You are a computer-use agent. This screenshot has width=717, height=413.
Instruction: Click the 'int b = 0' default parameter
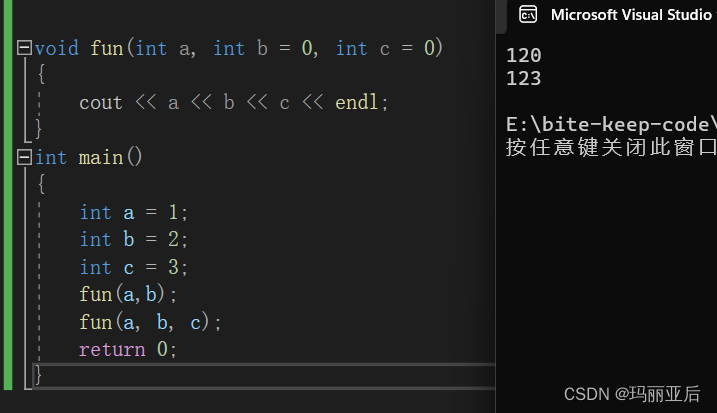tap(262, 48)
